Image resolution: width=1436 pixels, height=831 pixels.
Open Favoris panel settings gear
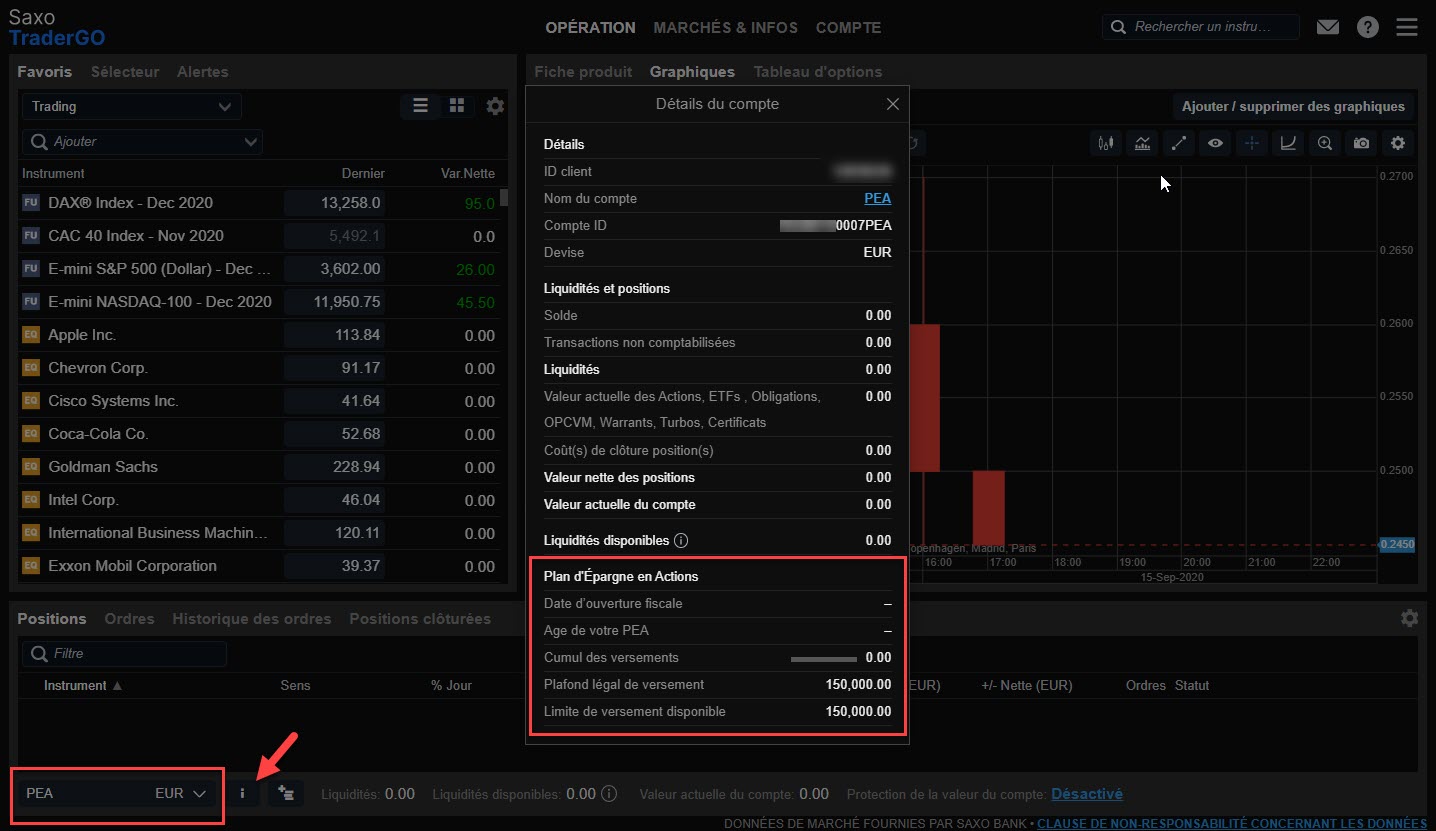(x=495, y=106)
